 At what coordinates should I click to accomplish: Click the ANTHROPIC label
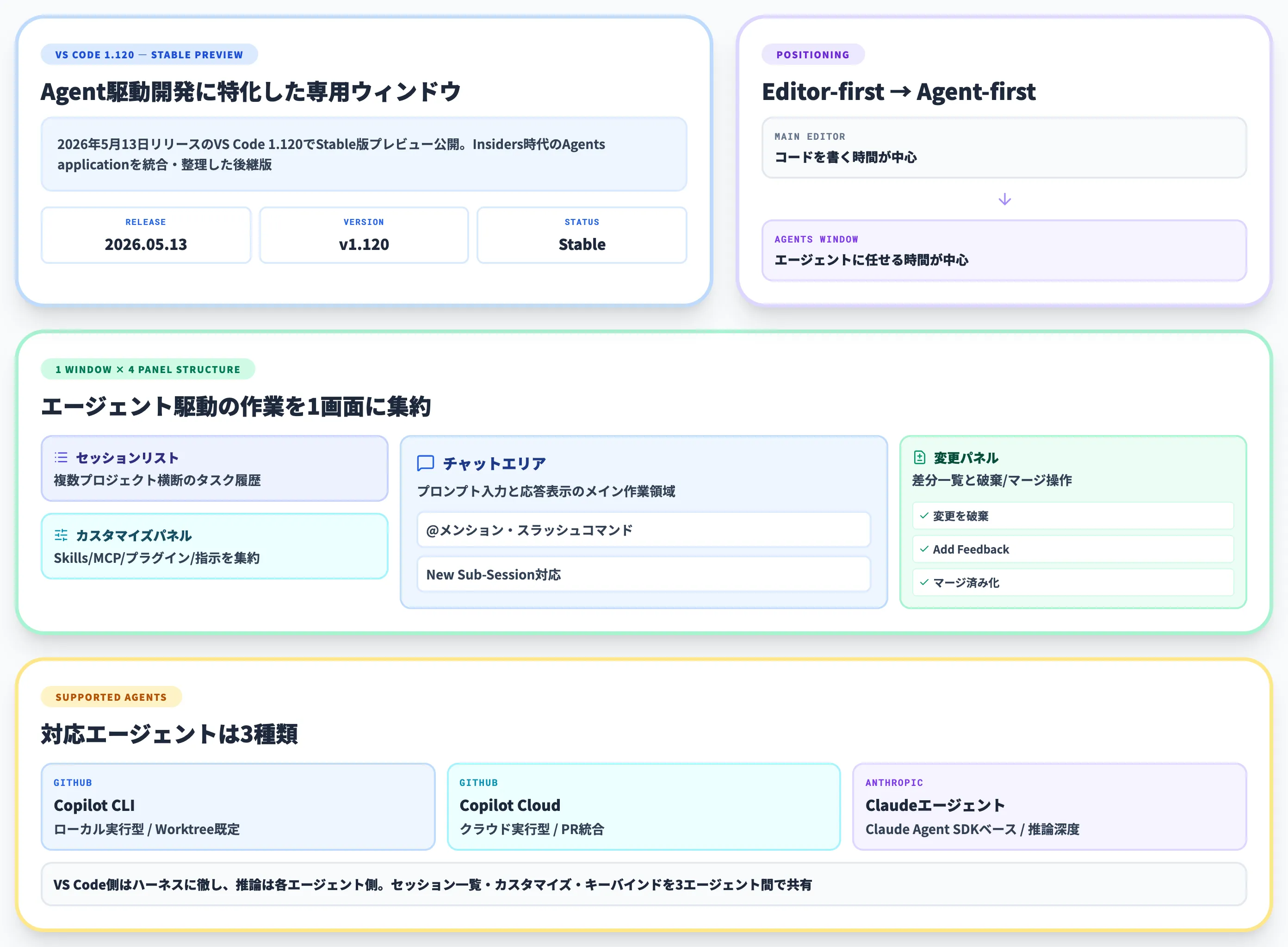pos(894,783)
